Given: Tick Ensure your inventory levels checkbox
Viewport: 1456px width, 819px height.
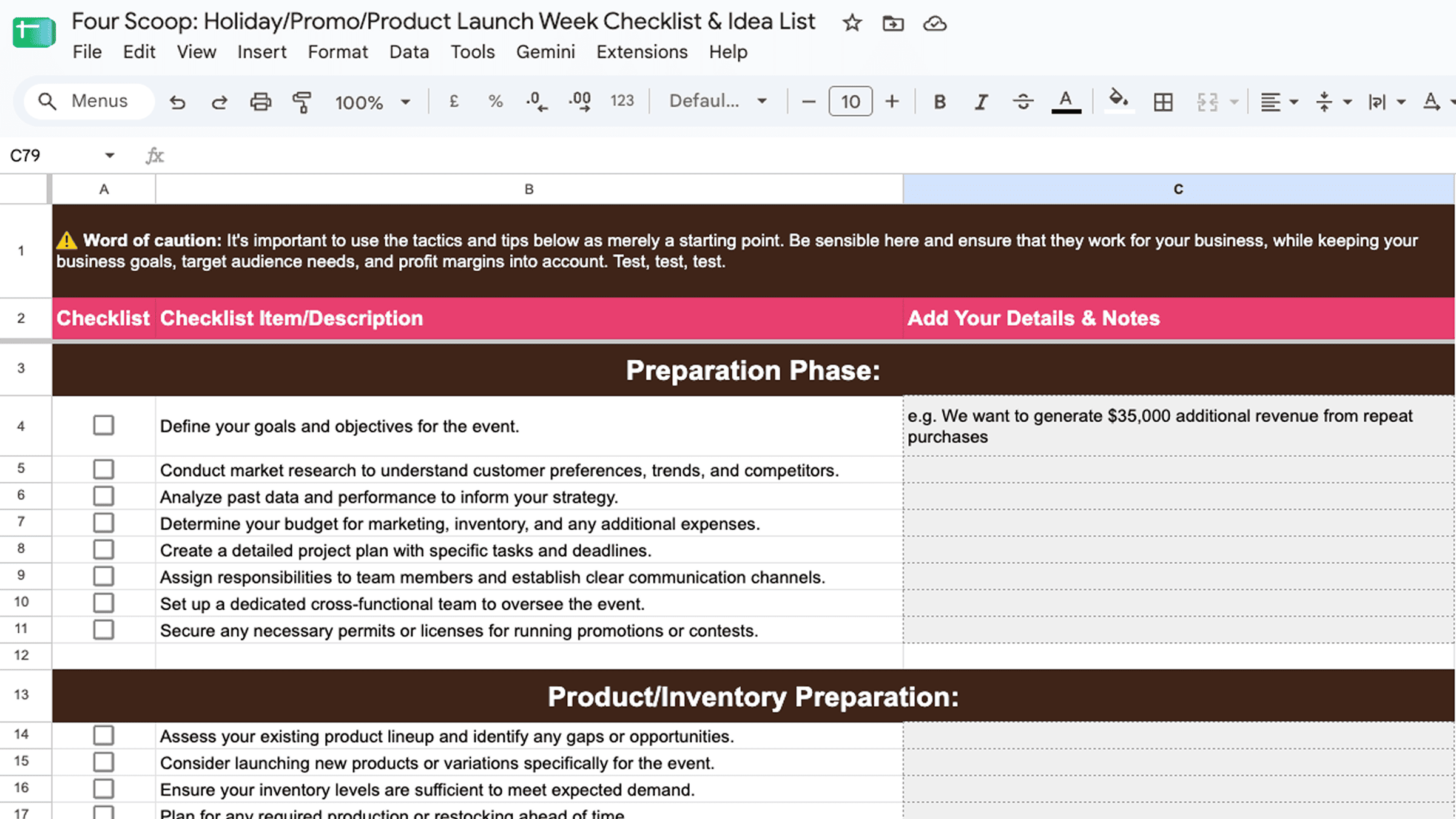Looking at the screenshot, I should click(x=104, y=789).
